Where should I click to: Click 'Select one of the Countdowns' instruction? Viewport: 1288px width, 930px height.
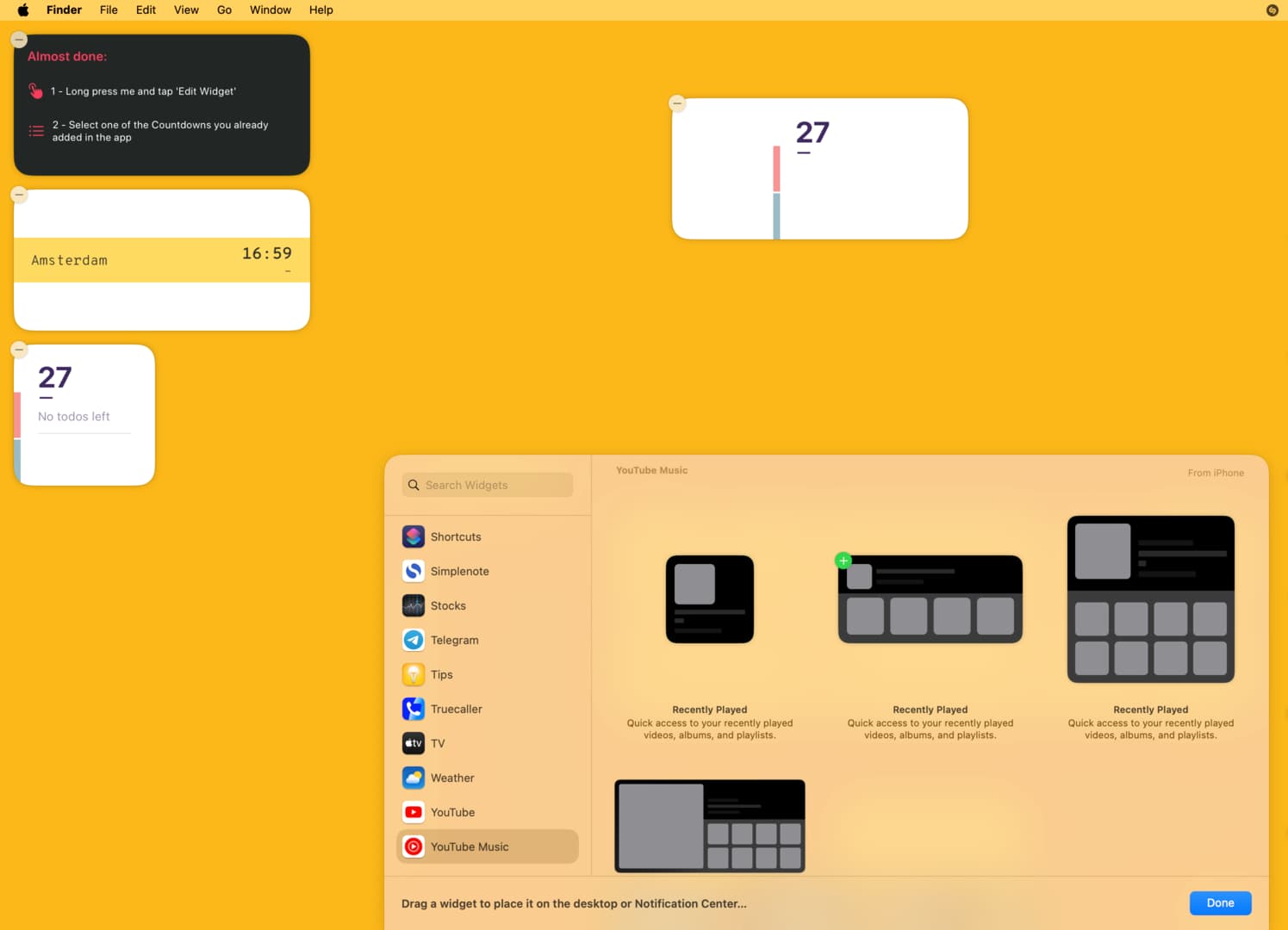point(160,131)
